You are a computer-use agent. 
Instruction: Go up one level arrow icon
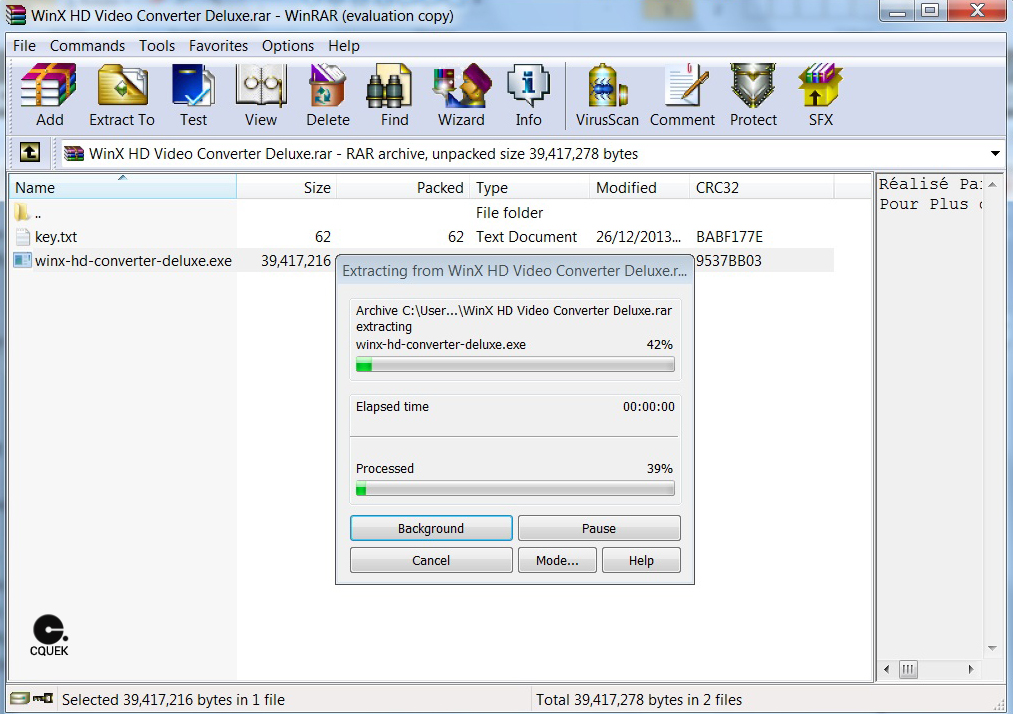pyautogui.click(x=30, y=153)
